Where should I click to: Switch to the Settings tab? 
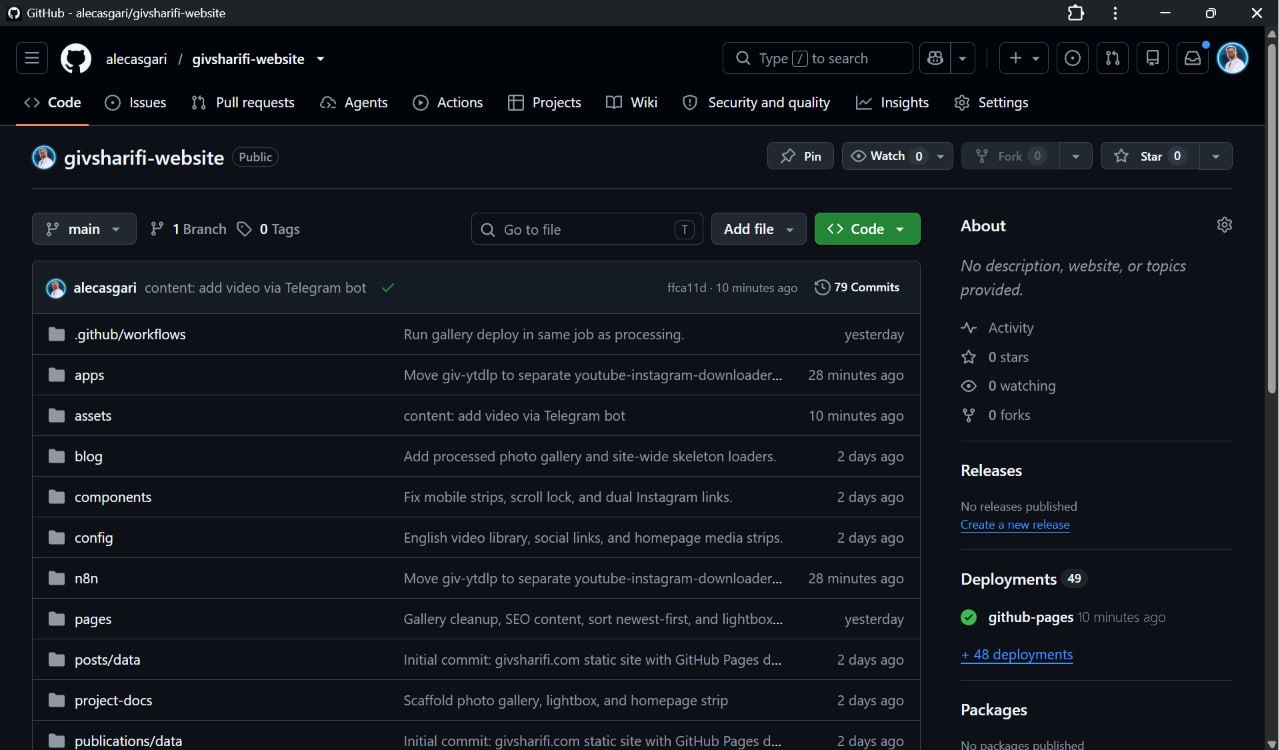991,102
